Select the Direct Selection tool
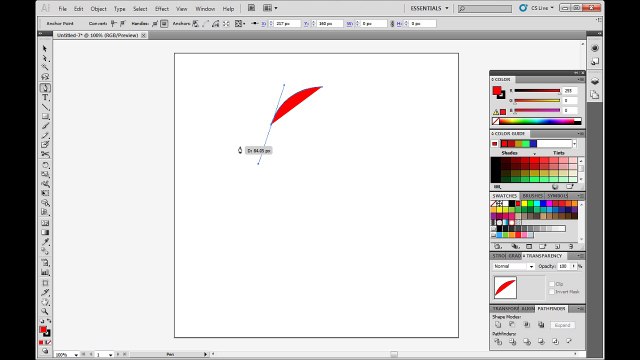This screenshot has width=640, height=360. (45, 58)
